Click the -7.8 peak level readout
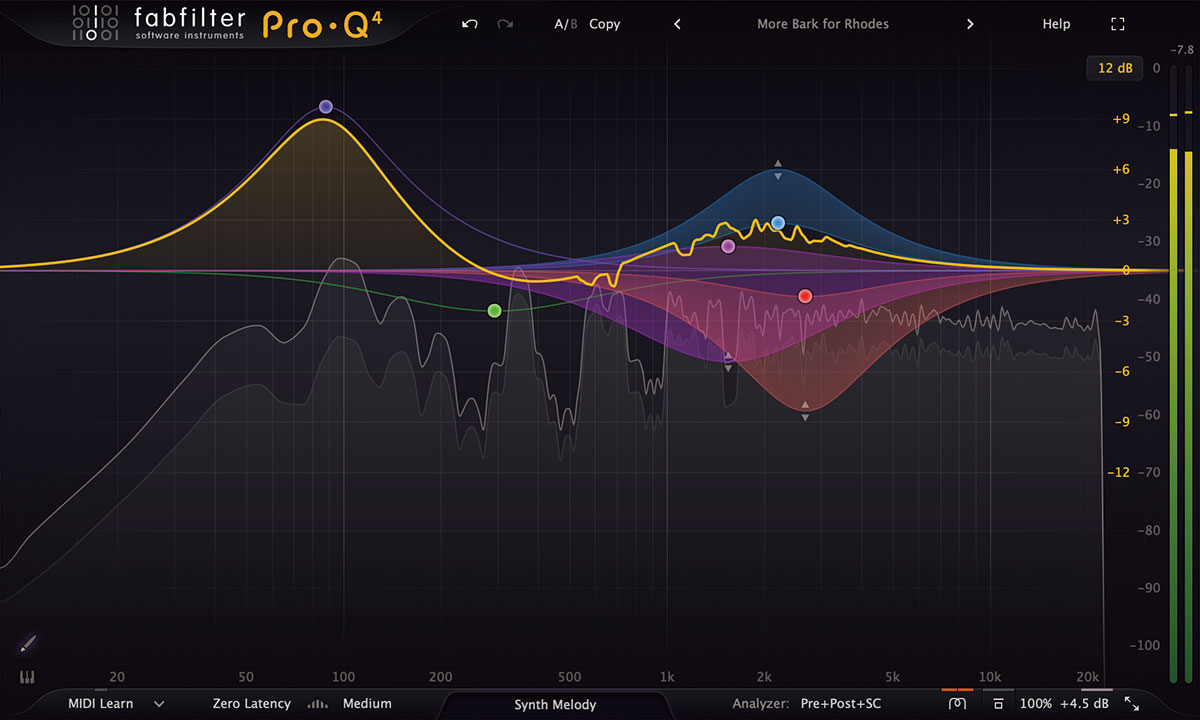 (x=1181, y=49)
